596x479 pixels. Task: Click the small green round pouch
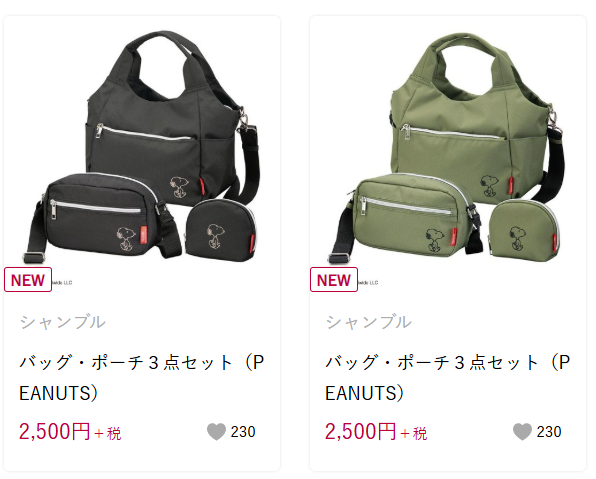[524, 230]
